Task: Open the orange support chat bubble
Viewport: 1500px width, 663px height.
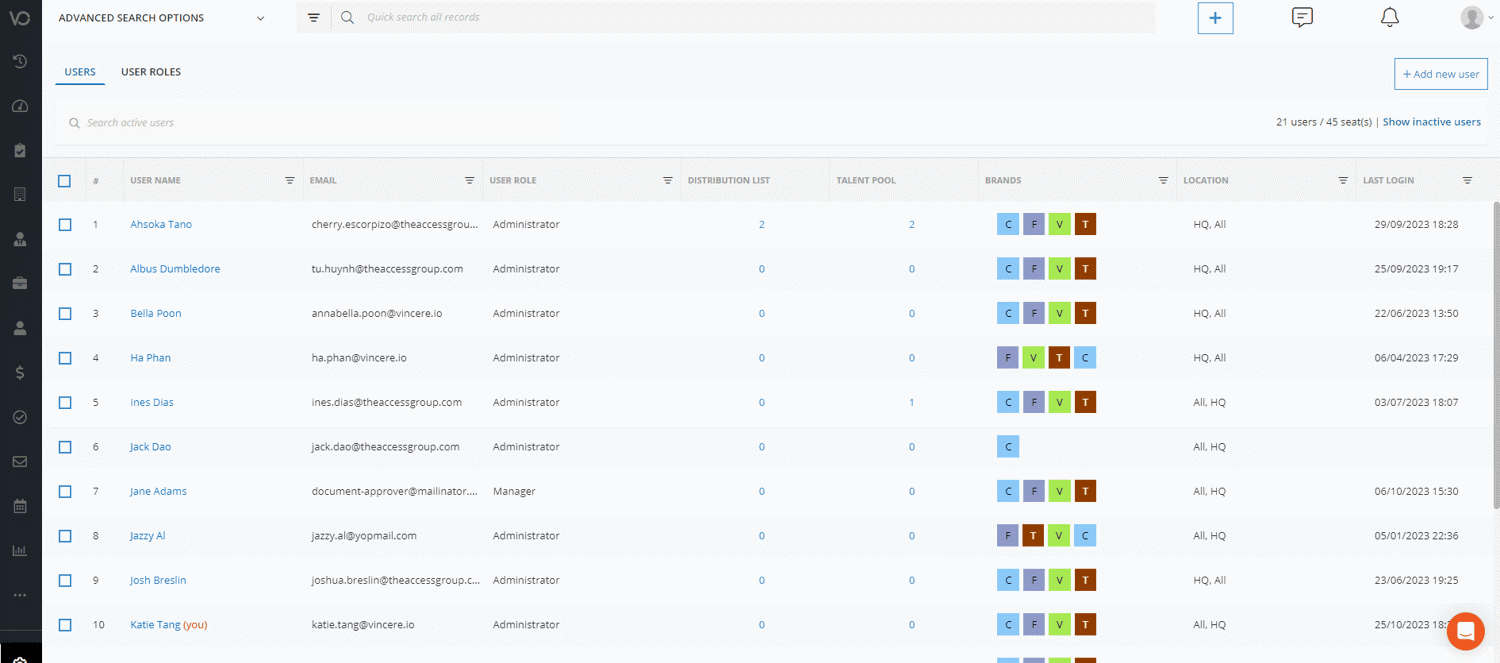Action: click(x=1466, y=631)
